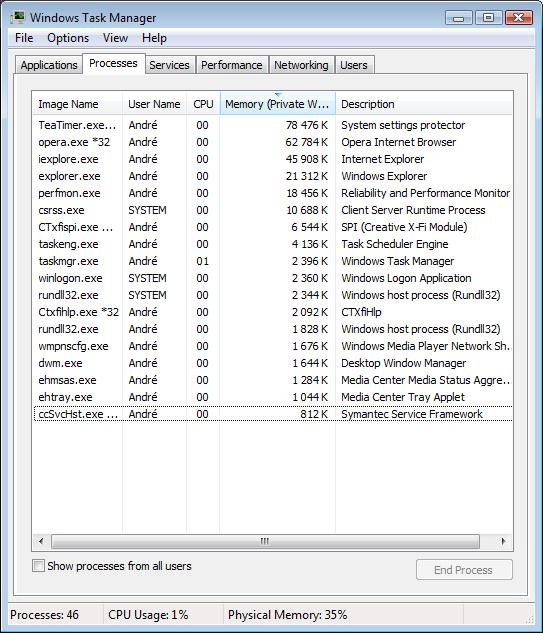Select the ccSvcHst.exe process
543x633 pixels.
pos(273,414)
